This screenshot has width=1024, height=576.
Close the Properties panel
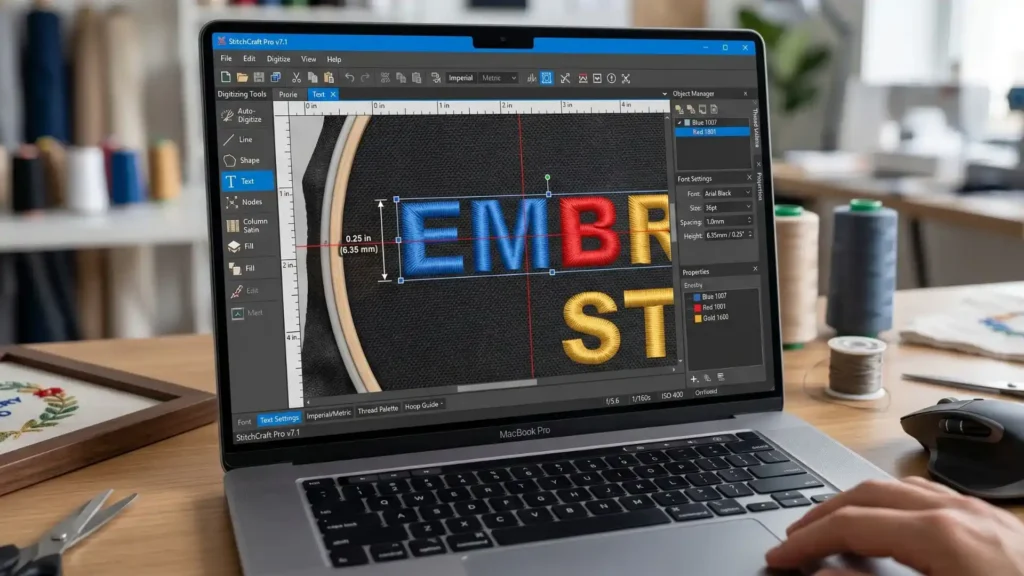pos(755,268)
